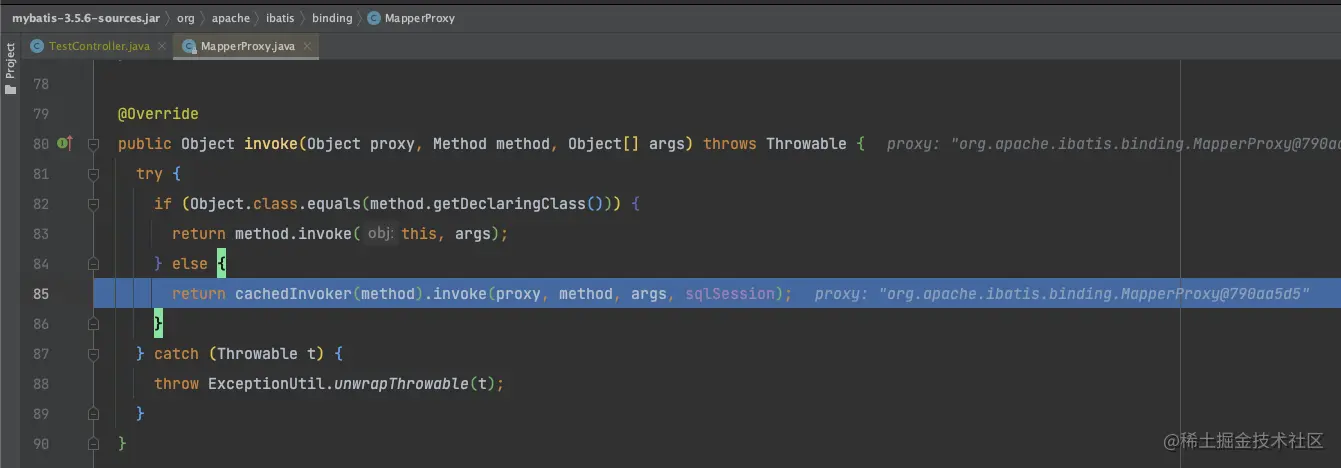
Task: Click the inline proxy debug value on line 85
Action: coord(1062,294)
